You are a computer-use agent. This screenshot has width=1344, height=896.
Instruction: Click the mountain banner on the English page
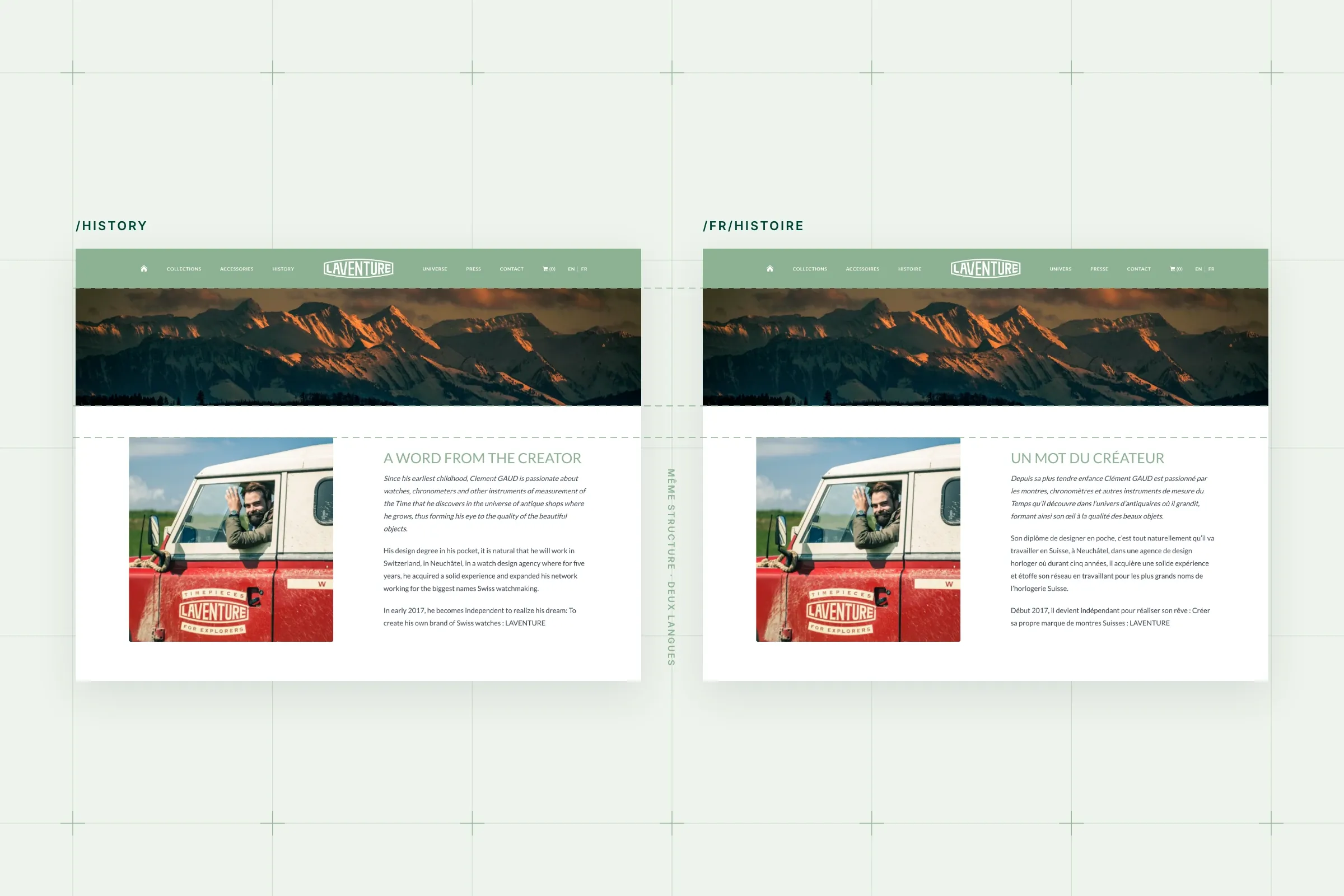coord(358,347)
